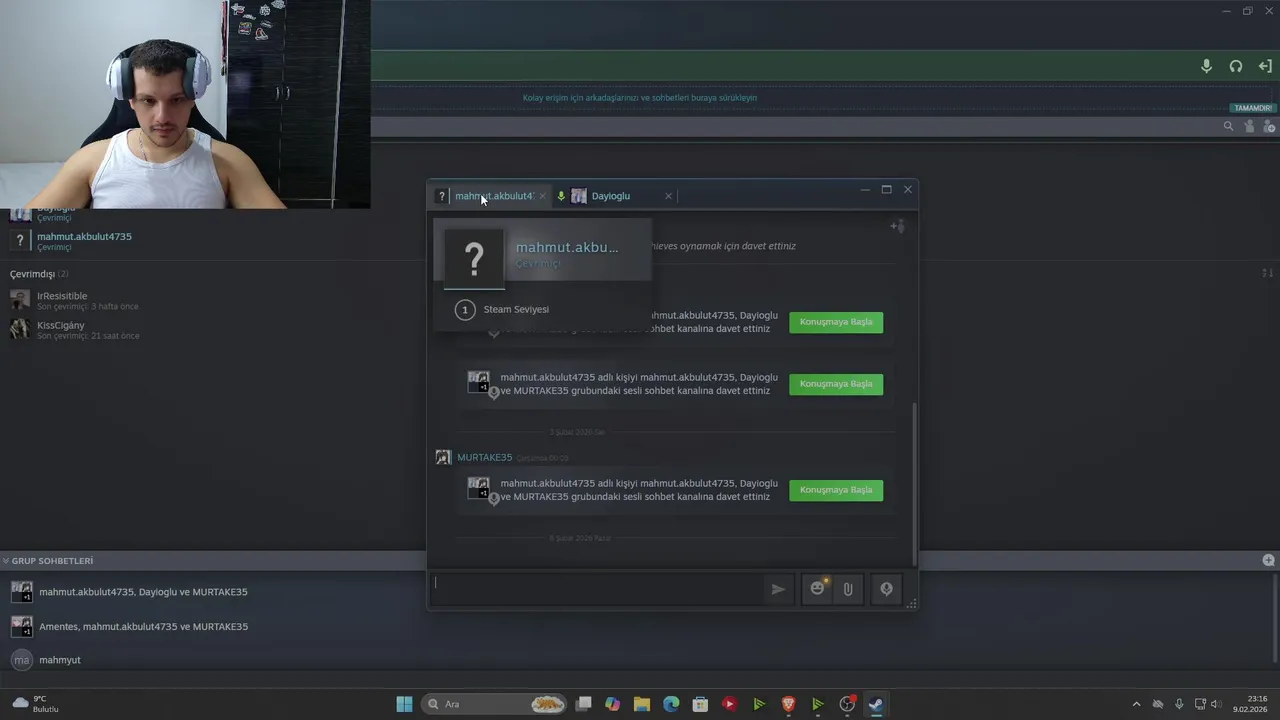Viewport: 1280px width, 720px height.
Task: Open Dayioglu in the friends list
Action: pos(55,213)
